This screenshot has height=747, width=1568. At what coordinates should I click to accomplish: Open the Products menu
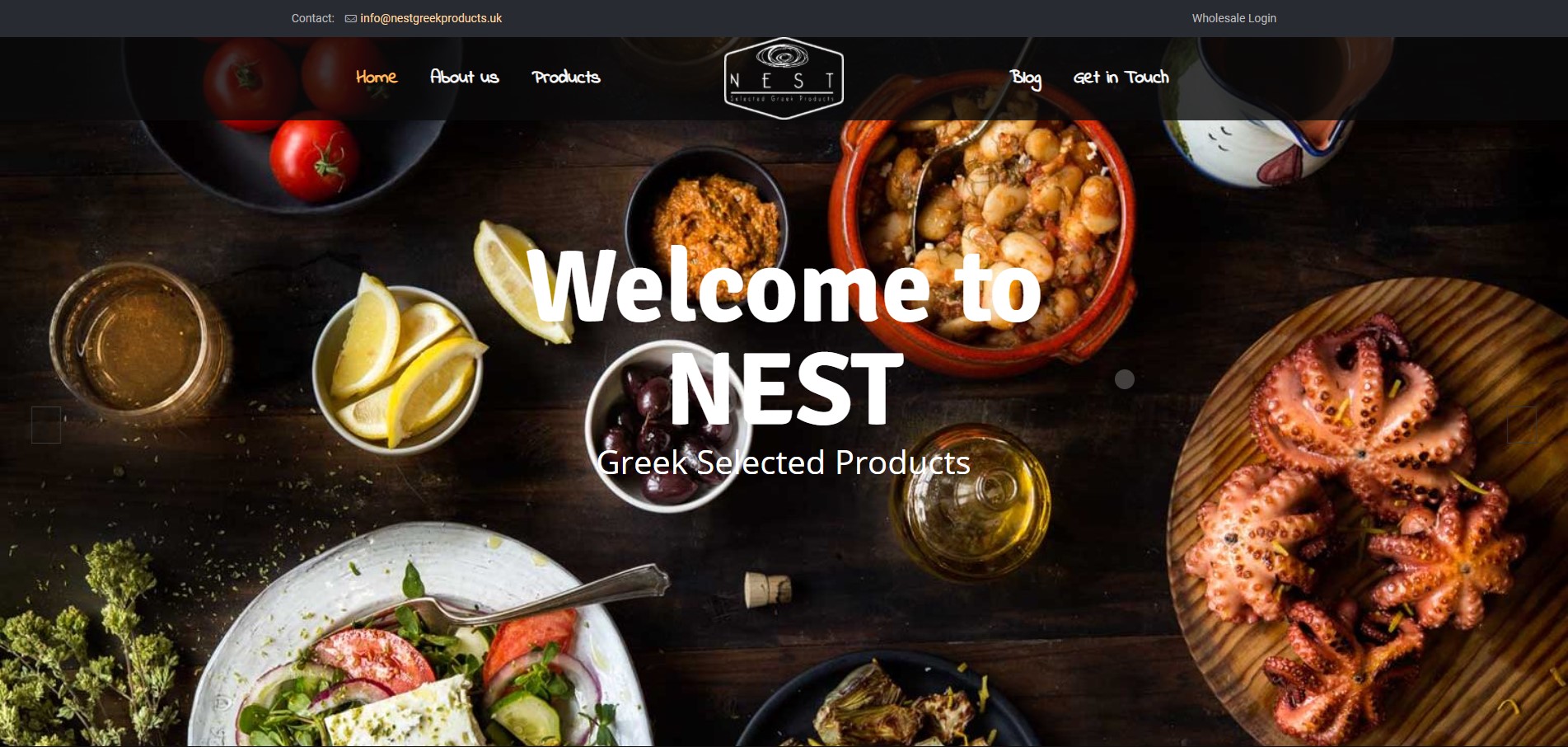click(x=566, y=77)
